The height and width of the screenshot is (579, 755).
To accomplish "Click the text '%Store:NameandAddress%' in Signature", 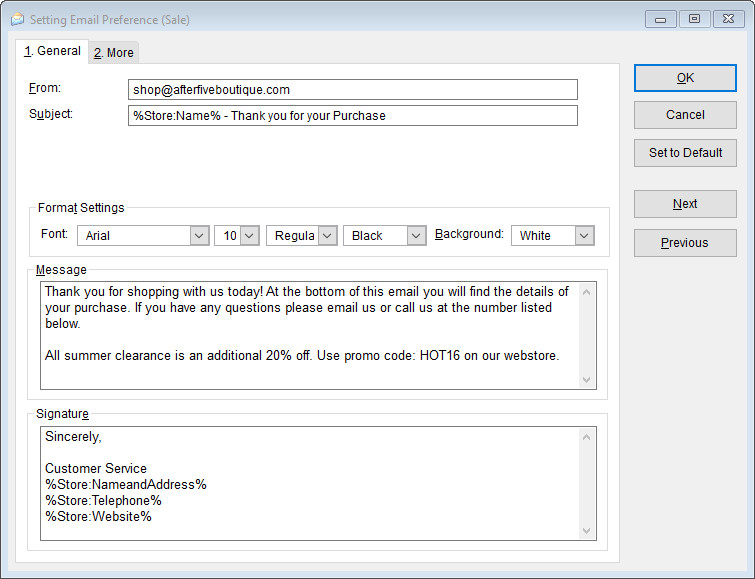I will click(x=126, y=485).
